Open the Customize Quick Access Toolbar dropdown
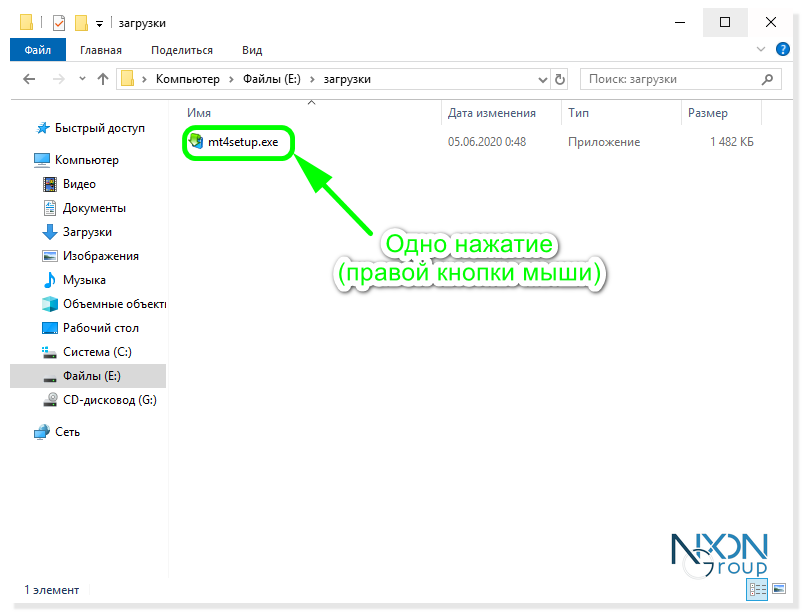This screenshot has height=612, width=802. tap(99, 24)
